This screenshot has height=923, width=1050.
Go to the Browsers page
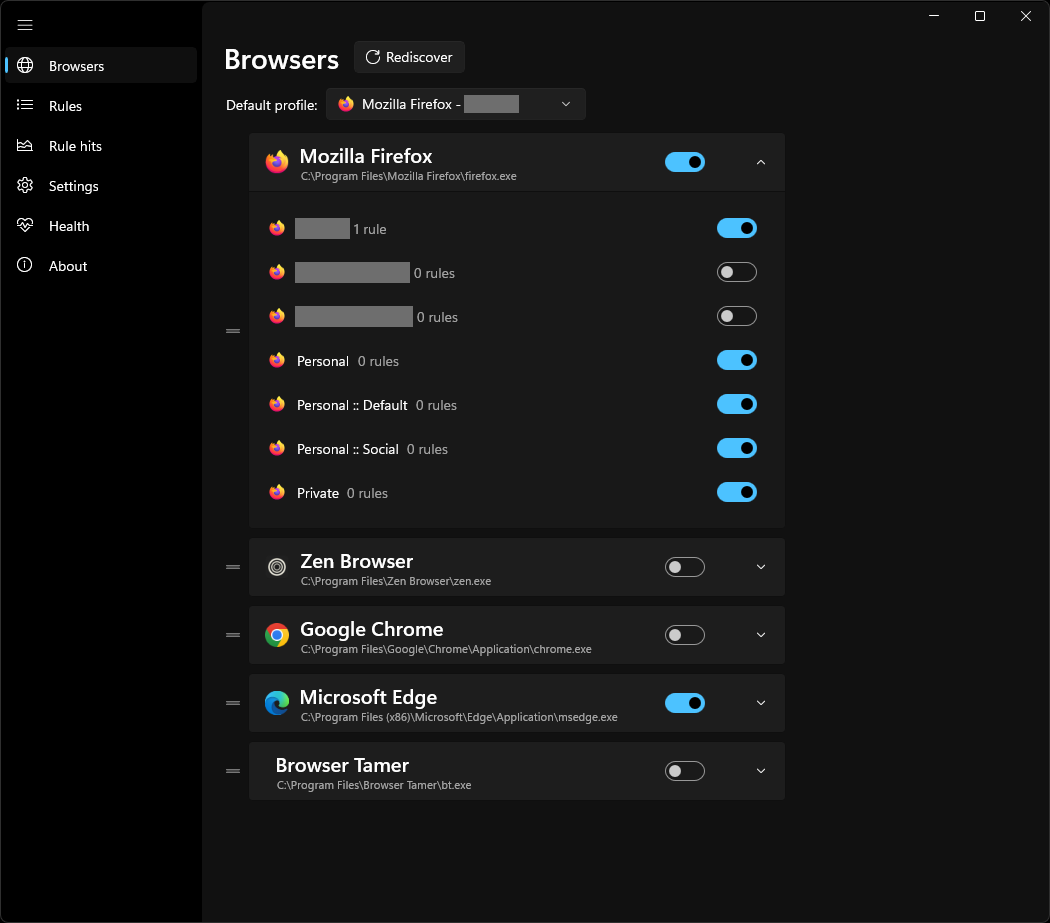click(101, 65)
